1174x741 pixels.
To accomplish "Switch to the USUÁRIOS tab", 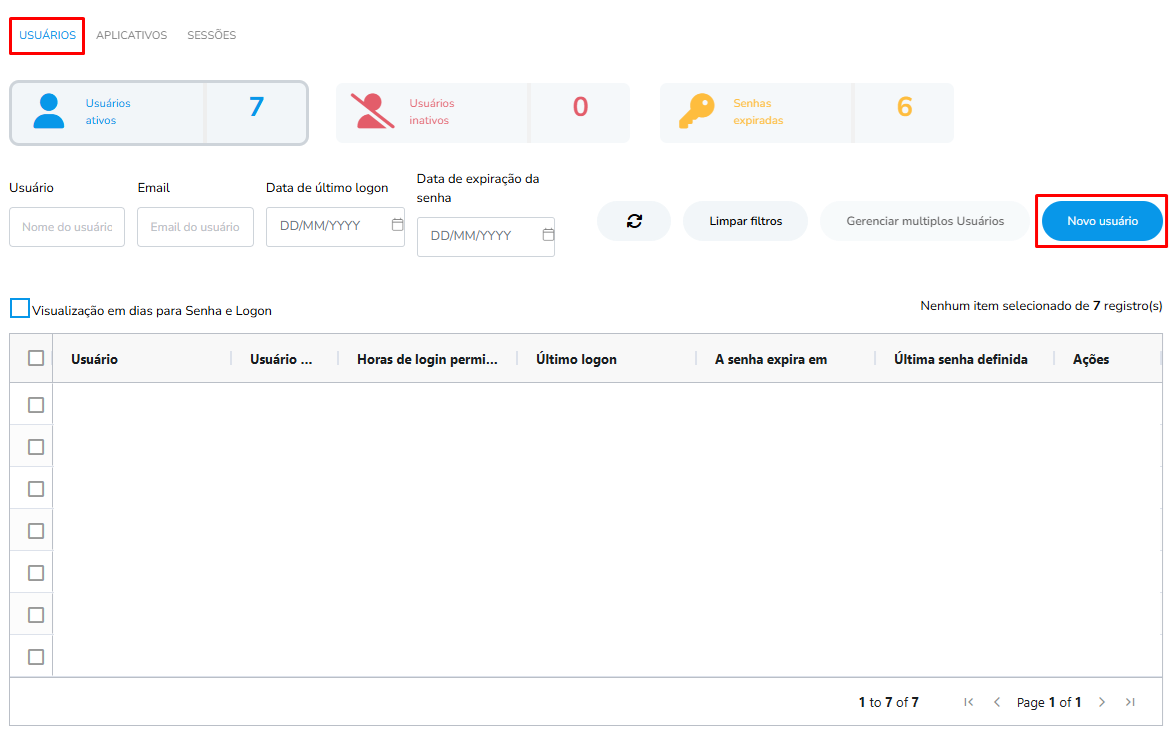I will [x=47, y=35].
